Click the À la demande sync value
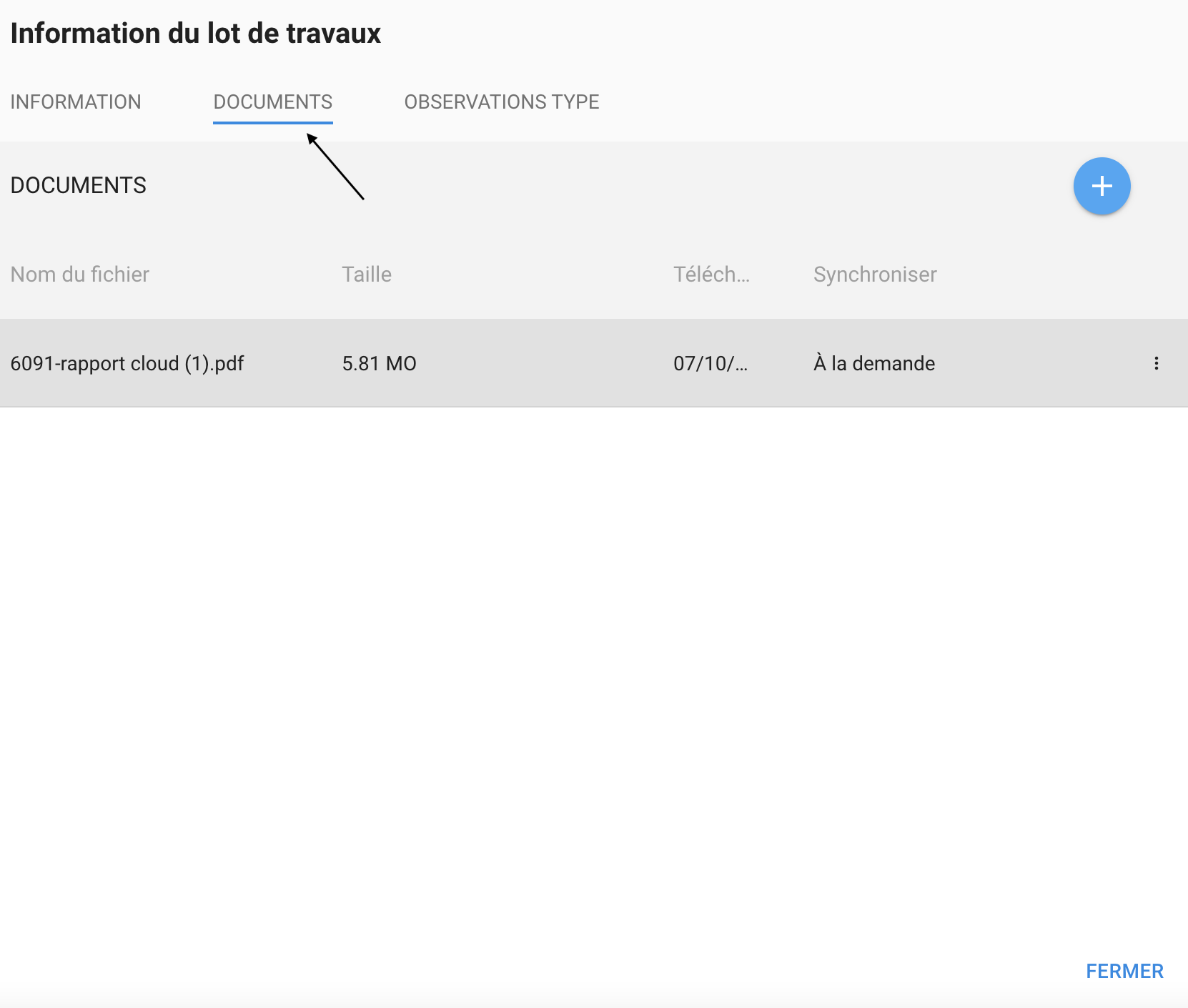This screenshot has height=1008, width=1188. pyautogui.click(x=874, y=363)
